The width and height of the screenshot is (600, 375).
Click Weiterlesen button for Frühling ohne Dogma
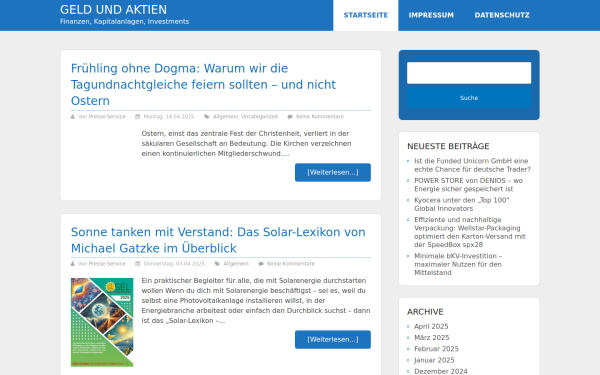coord(333,173)
